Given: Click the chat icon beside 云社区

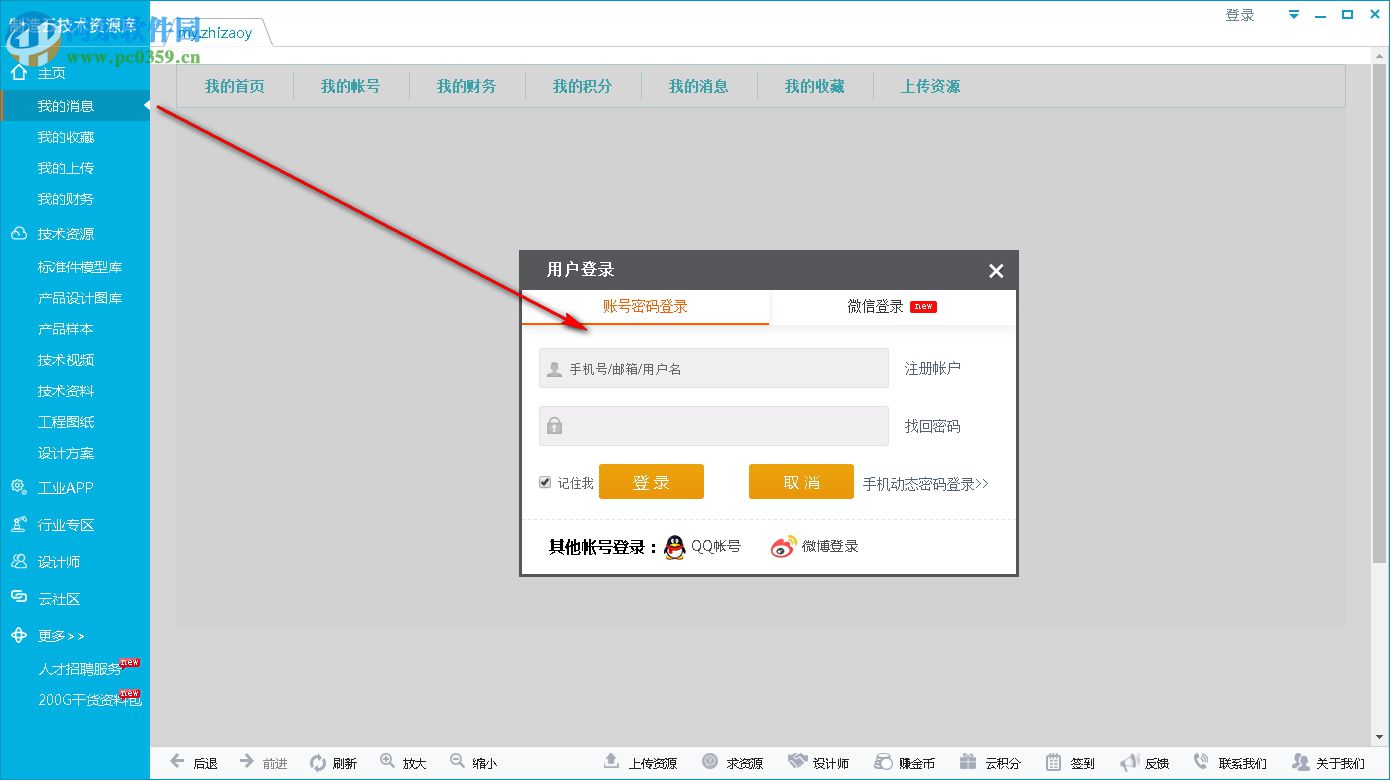Looking at the screenshot, I should coord(19,599).
